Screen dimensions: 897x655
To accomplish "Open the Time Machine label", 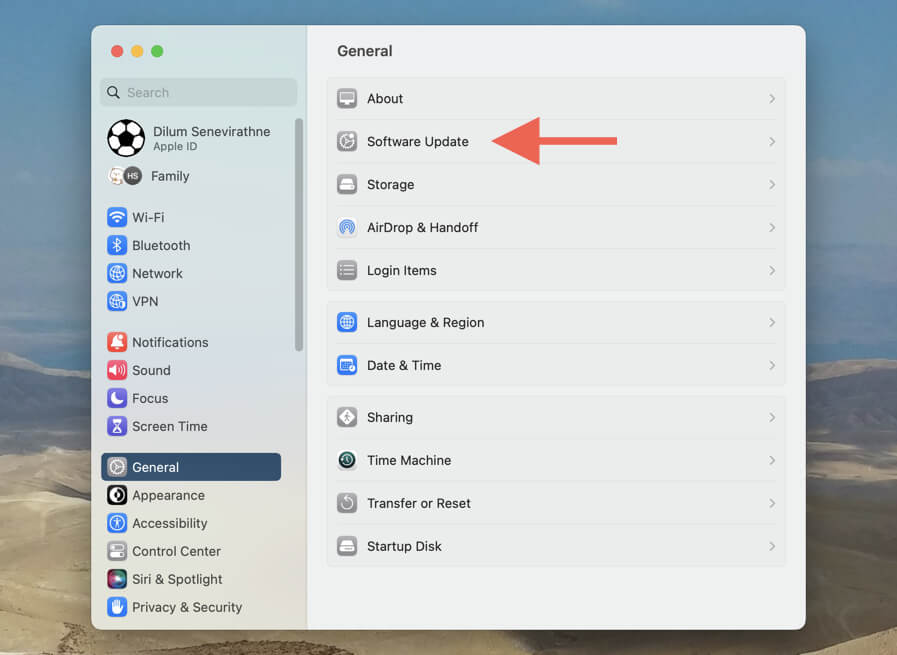I will coord(408,460).
